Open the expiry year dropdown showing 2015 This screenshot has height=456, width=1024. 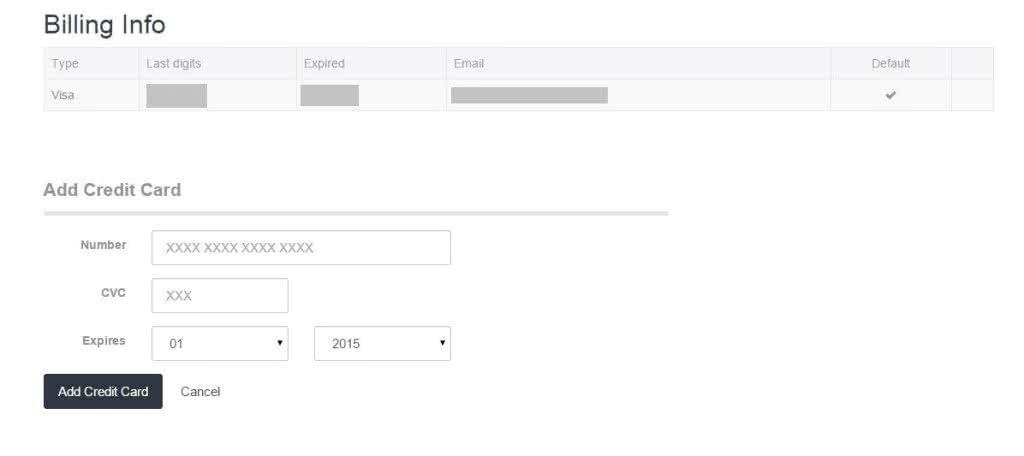(x=382, y=343)
